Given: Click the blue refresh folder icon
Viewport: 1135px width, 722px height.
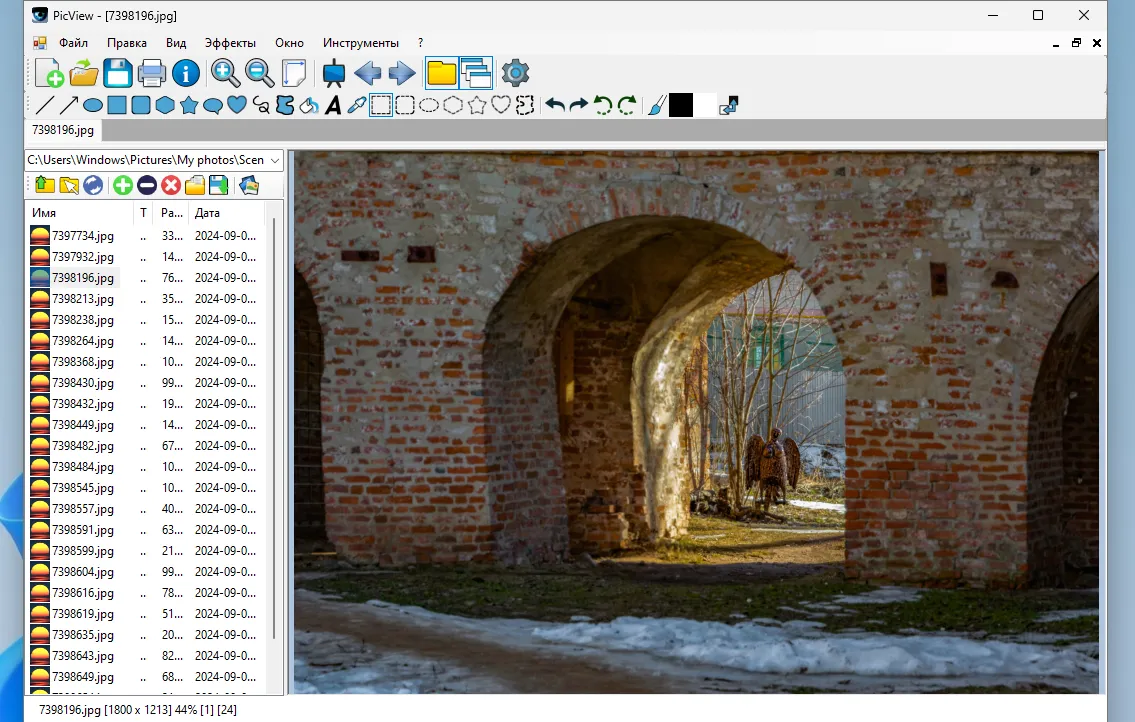Looking at the screenshot, I should 93,185.
